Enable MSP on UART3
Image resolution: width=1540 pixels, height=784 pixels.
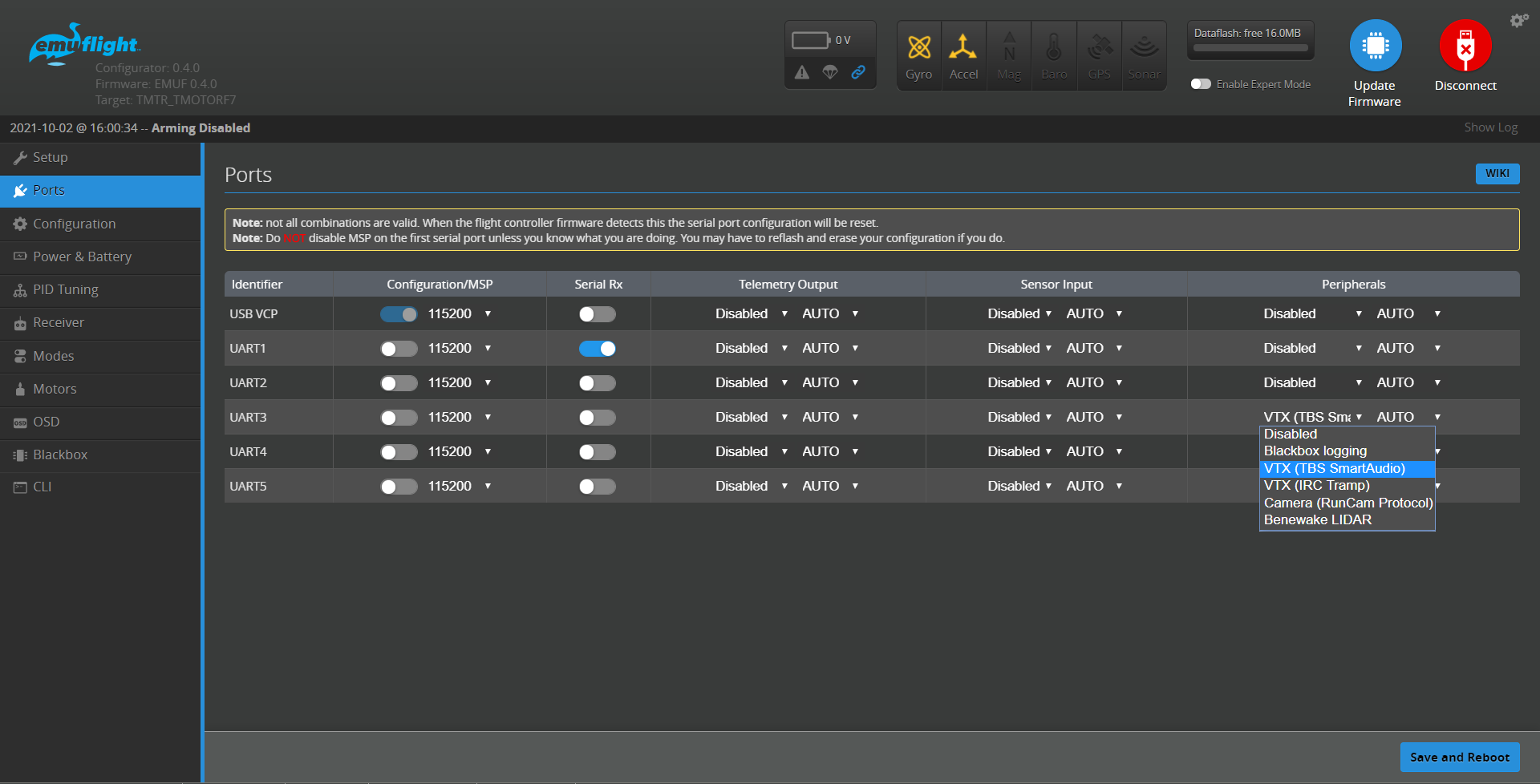(x=399, y=418)
